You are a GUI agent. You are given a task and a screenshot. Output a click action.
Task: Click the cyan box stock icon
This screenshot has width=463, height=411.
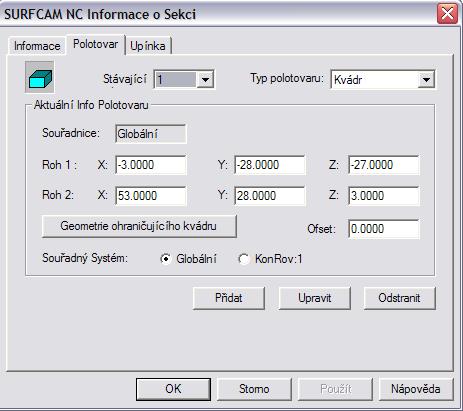(39, 77)
